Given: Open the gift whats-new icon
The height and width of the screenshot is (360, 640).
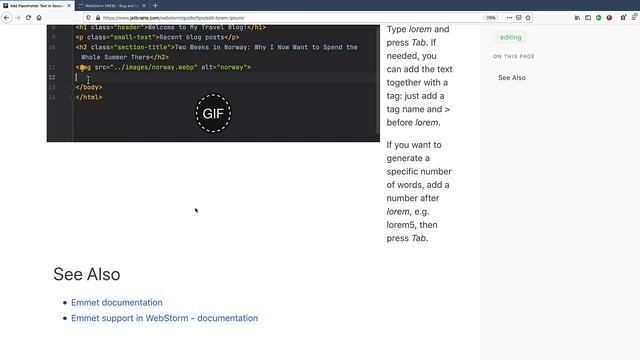Looking at the screenshot, I should 623,18.
